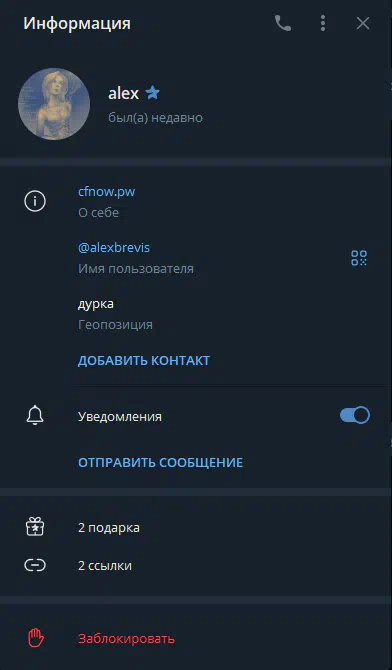Show QR code for @alexbrevis
Viewport: 392px width, 670px height.
359,258
